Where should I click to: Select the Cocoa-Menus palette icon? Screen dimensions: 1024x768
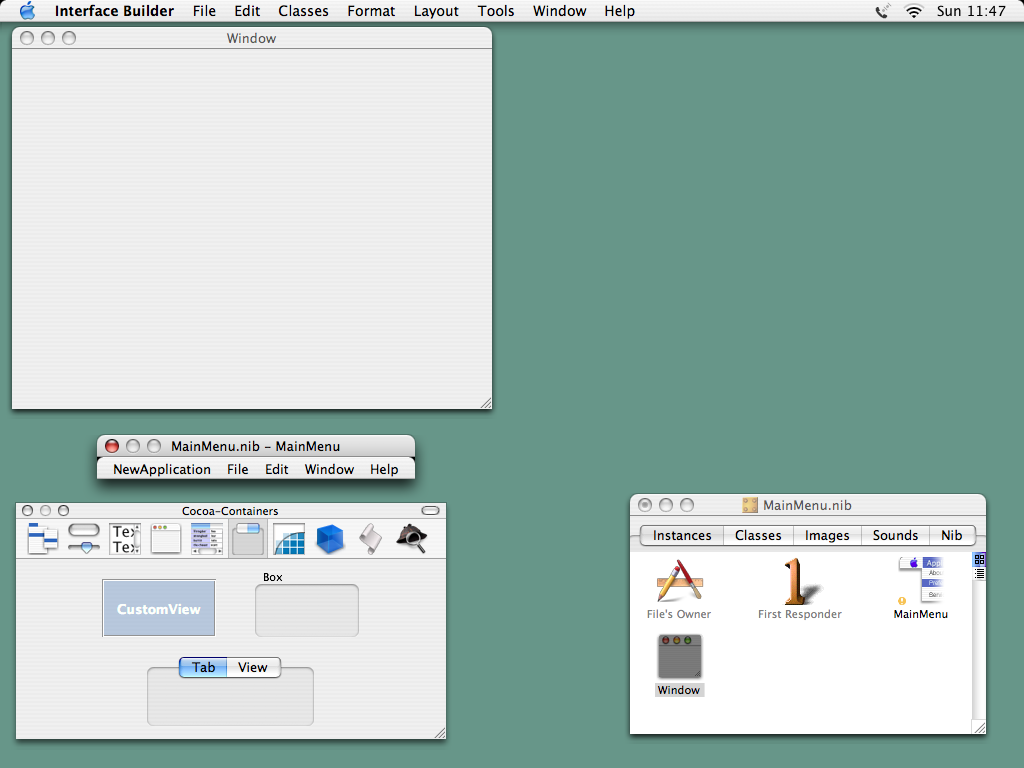[x=42, y=539]
